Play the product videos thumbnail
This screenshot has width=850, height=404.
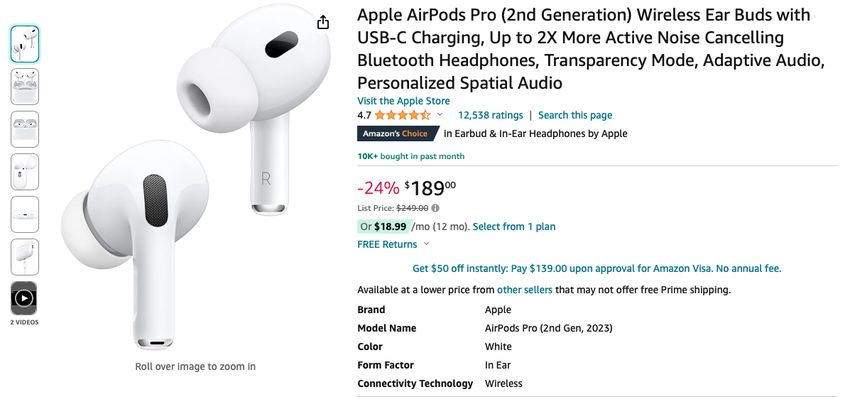tap(24, 298)
